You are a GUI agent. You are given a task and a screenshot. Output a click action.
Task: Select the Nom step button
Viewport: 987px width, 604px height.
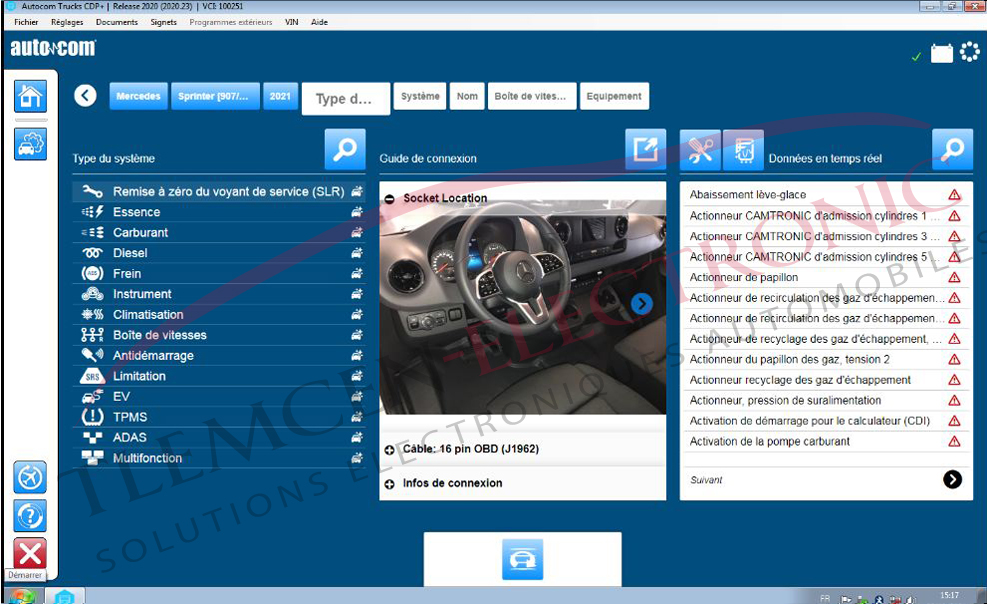[467, 96]
